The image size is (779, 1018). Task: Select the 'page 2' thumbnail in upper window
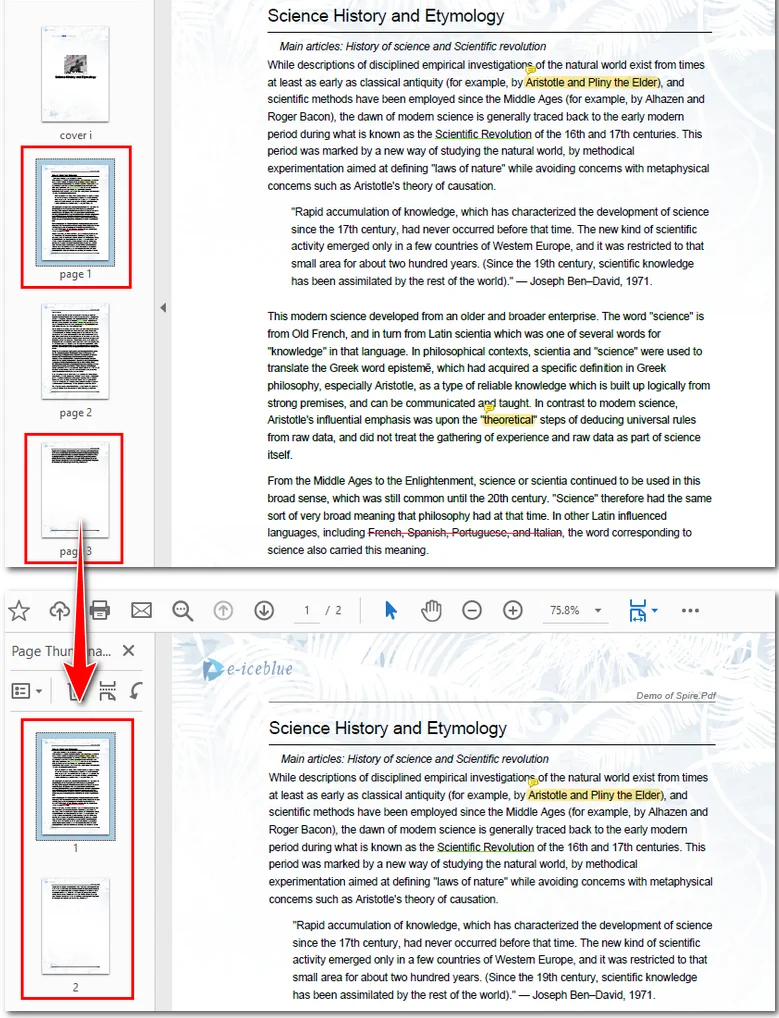(x=75, y=351)
